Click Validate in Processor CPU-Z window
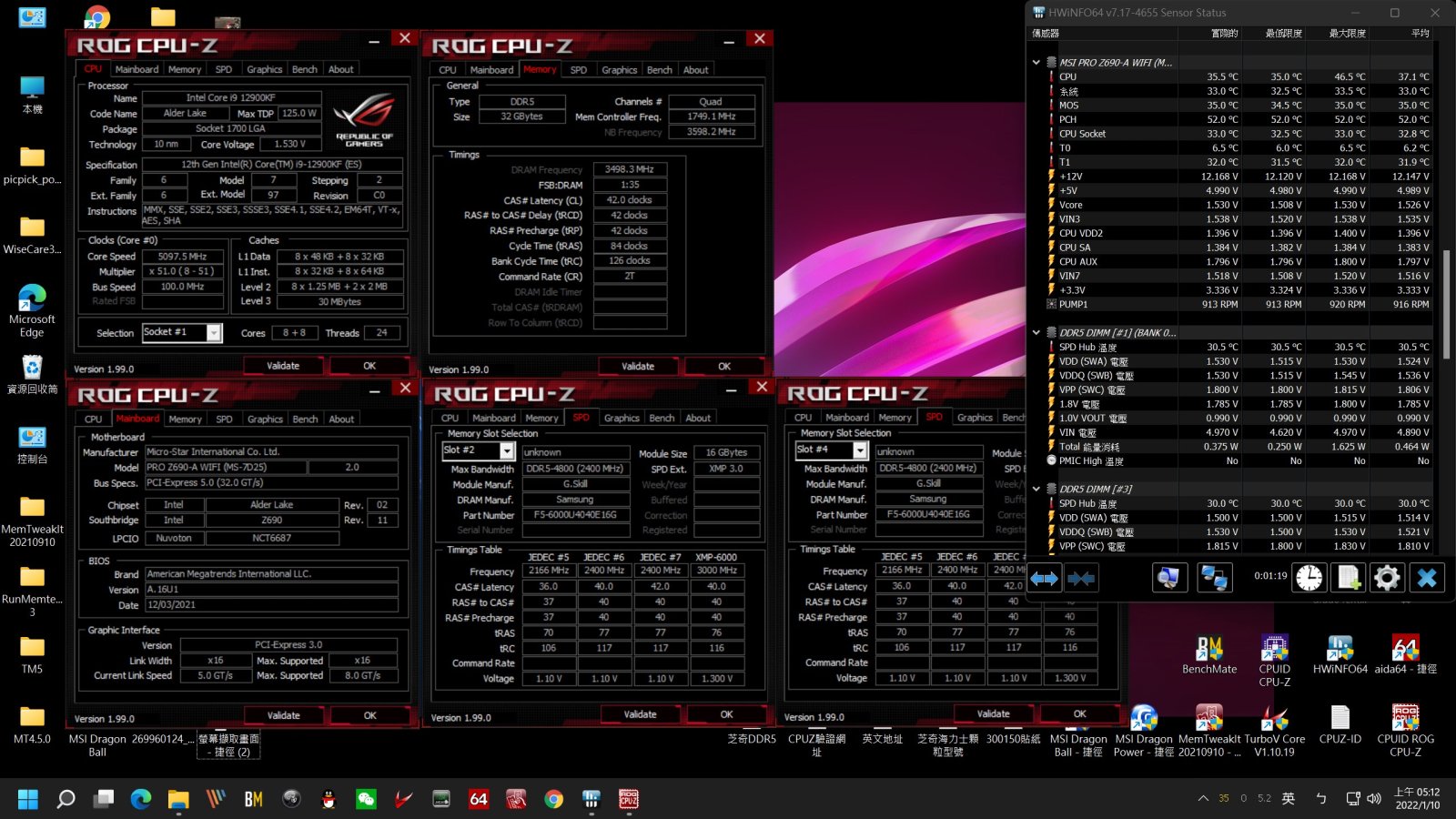The width and height of the screenshot is (1456, 819). pos(283,366)
